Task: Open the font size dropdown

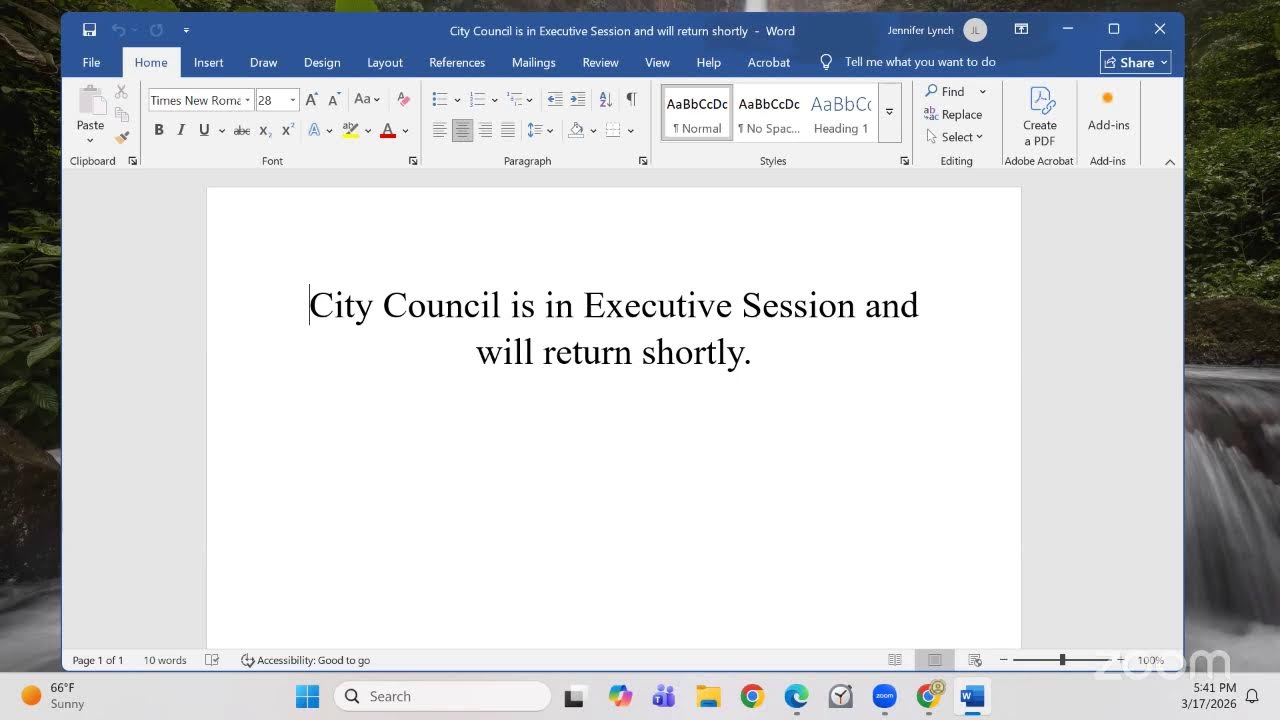Action: [x=293, y=100]
